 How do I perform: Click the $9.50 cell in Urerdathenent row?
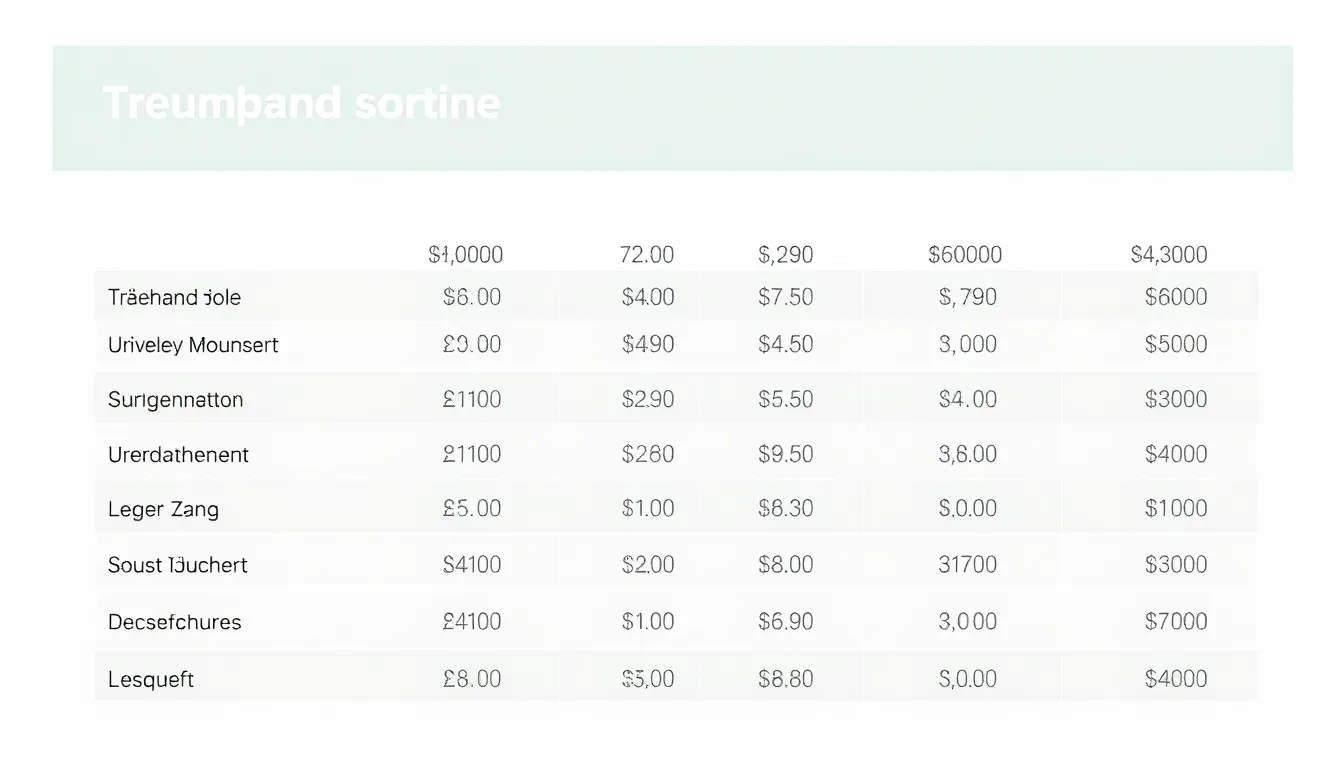coord(786,454)
